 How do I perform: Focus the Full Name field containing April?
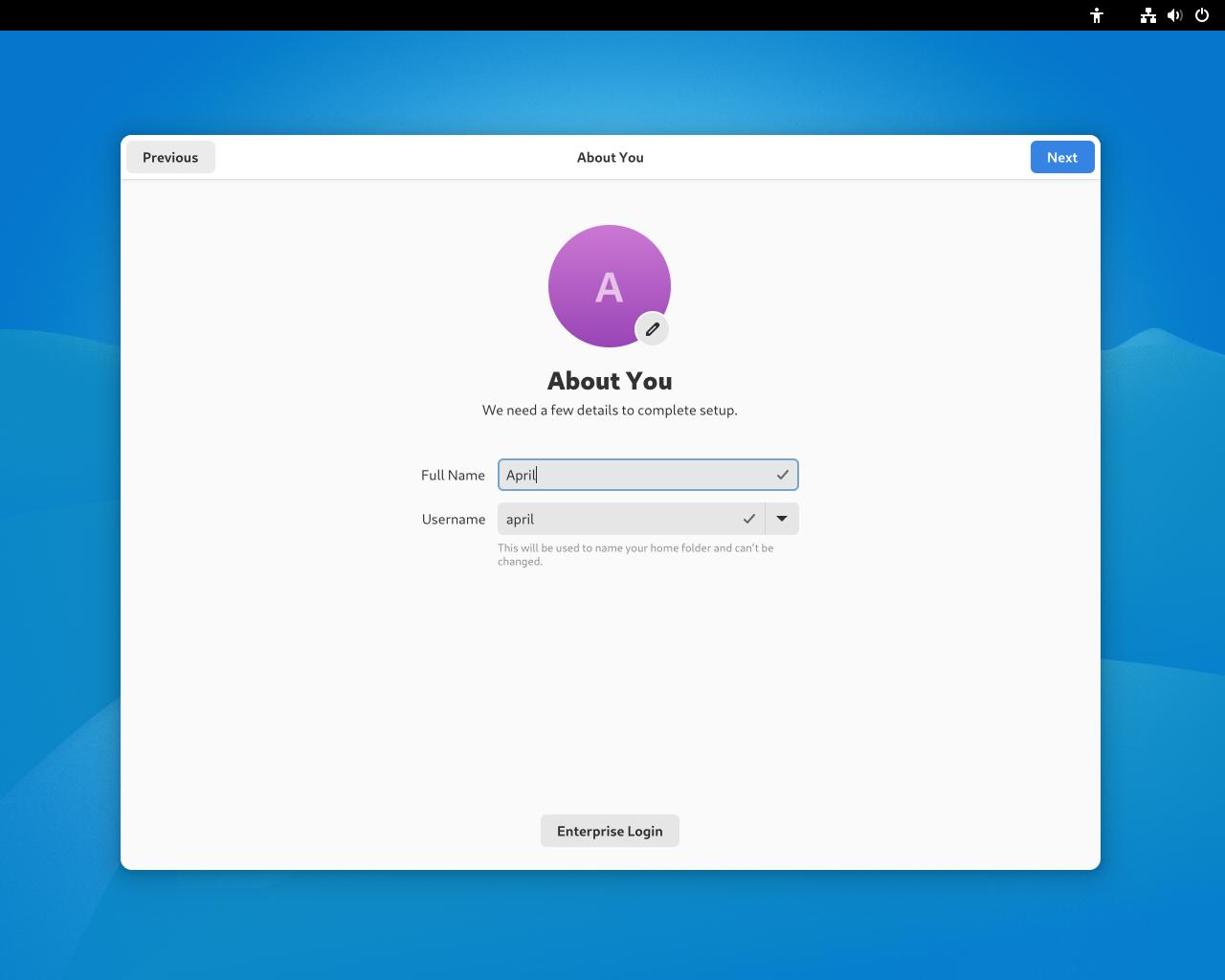click(x=648, y=475)
